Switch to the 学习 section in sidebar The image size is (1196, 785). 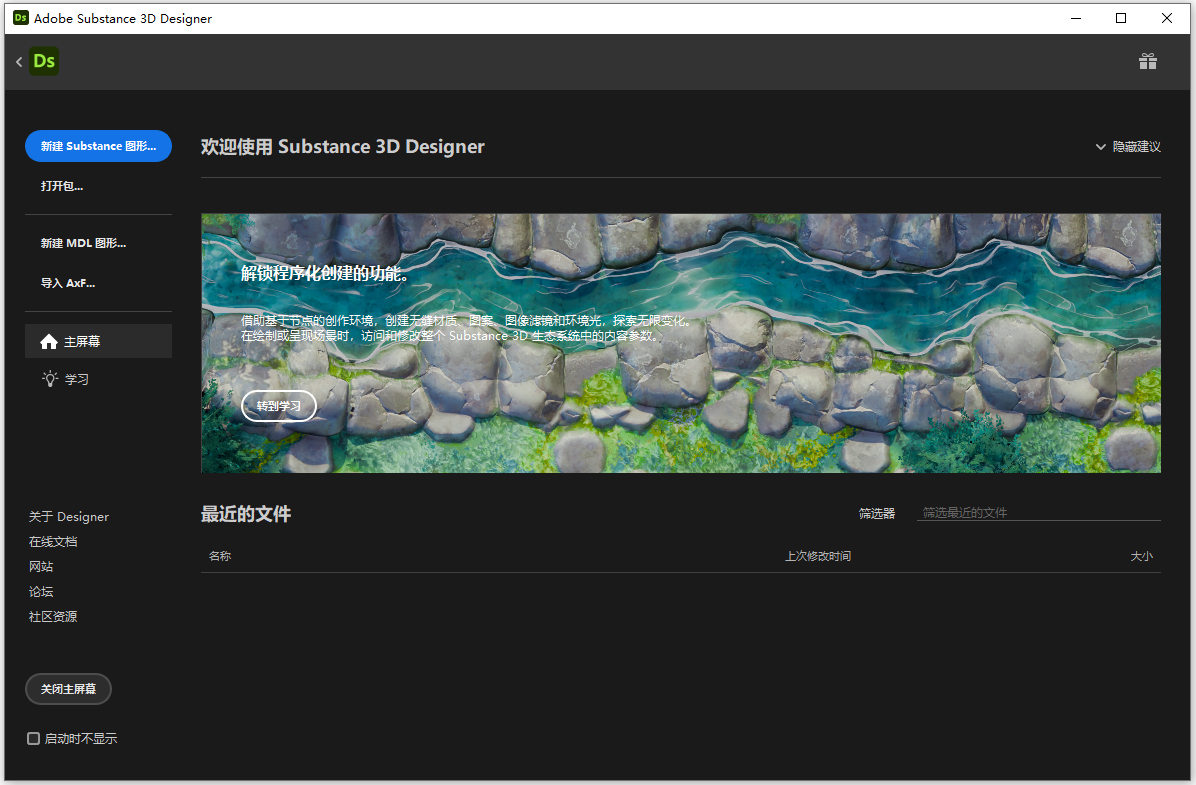pyautogui.click(x=76, y=379)
